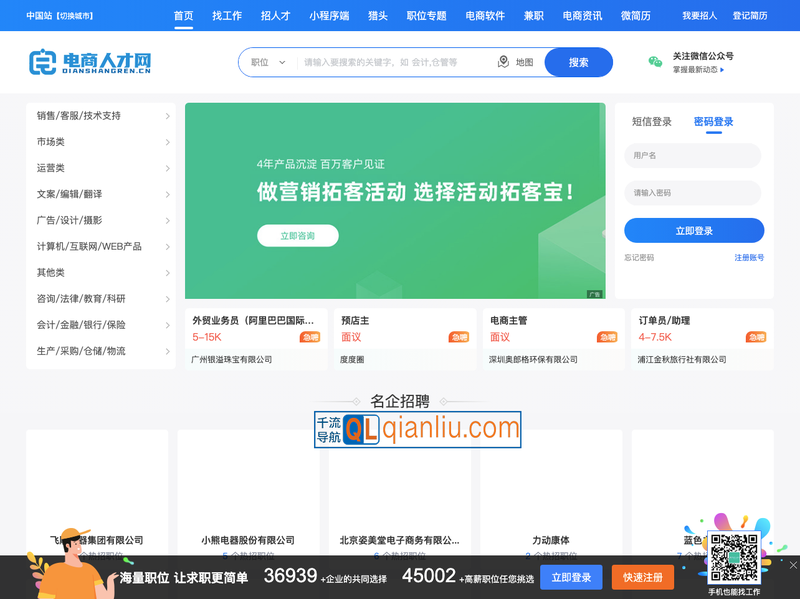Image resolution: width=800 pixels, height=599 pixels.
Task: Open the 找工作 navigation menu item
Action: [228, 16]
